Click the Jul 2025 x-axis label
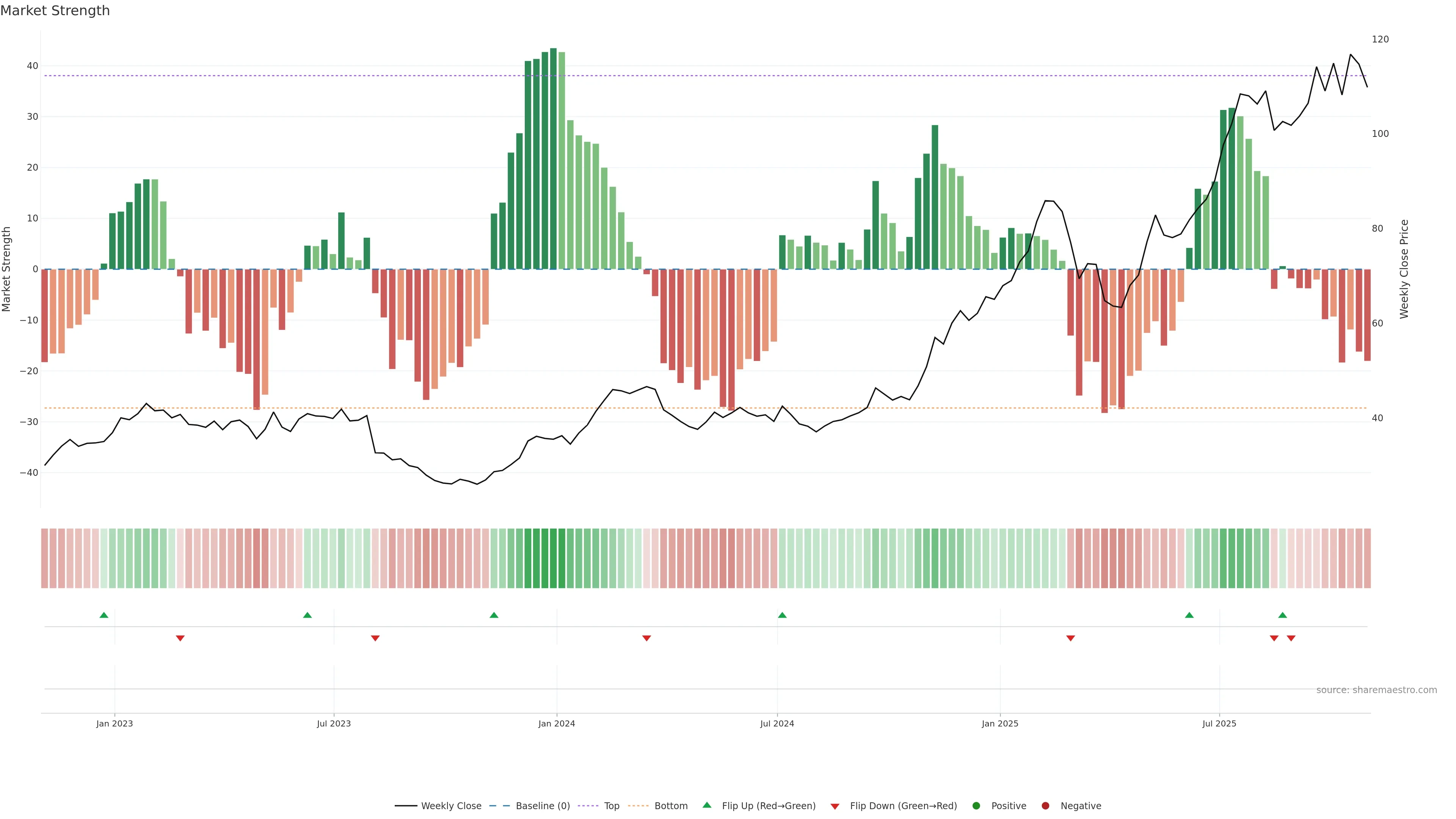Image resolution: width=1456 pixels, height=819 pixels. (1219, 723)
